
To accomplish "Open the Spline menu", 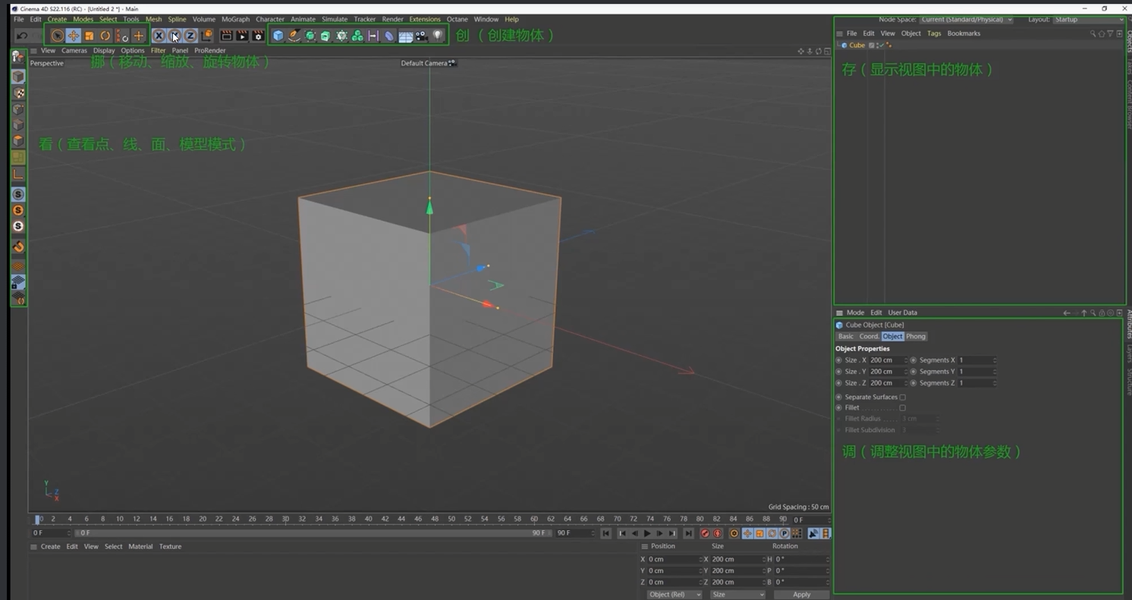I will 177,19.
